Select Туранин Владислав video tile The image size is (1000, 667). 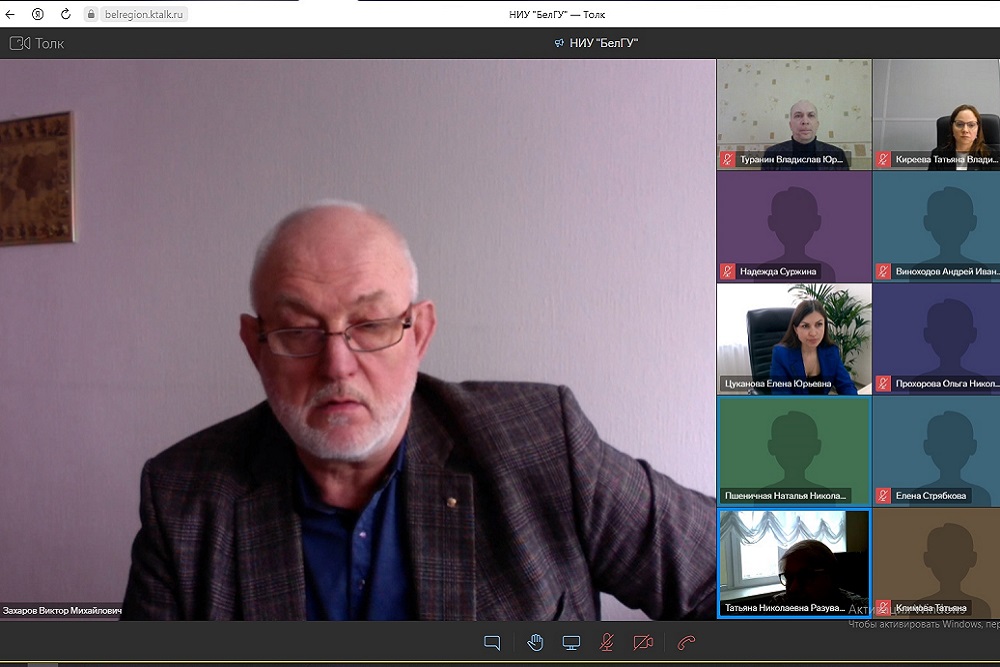point(794,113)
